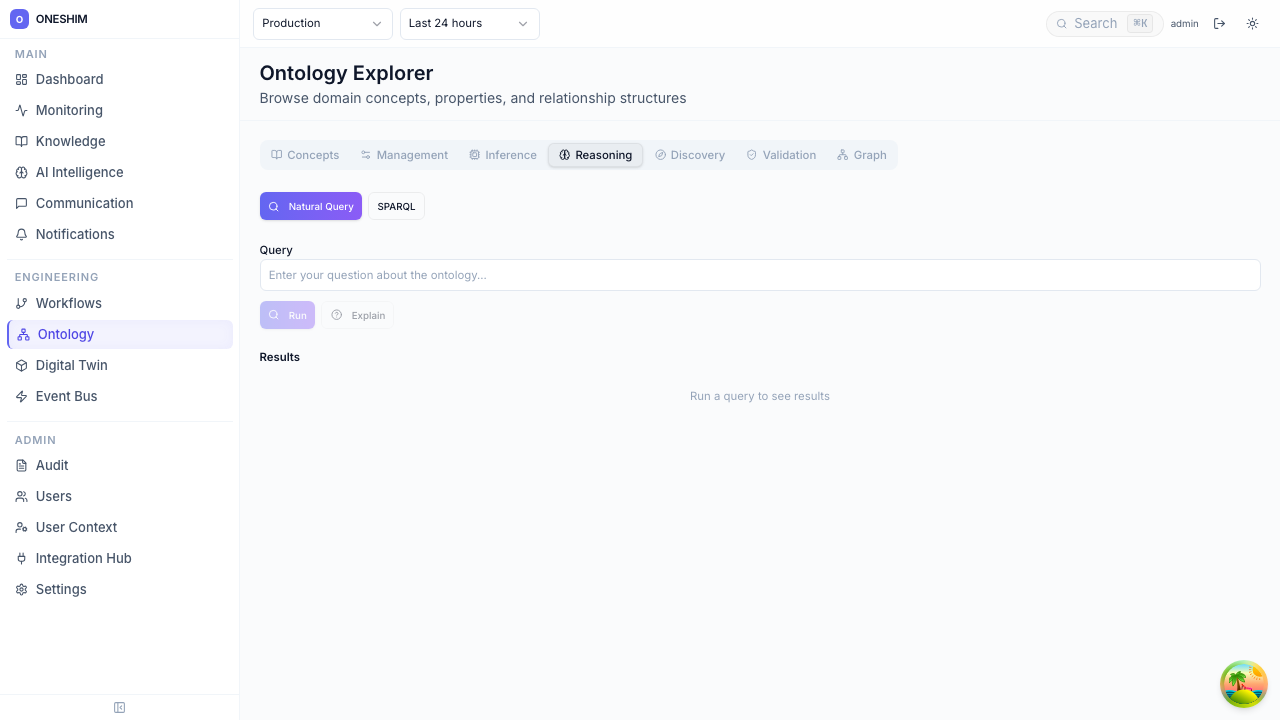Open the Production environment dropdown
The height and width of the screenshot is (720, 1280).
point(322,24)
